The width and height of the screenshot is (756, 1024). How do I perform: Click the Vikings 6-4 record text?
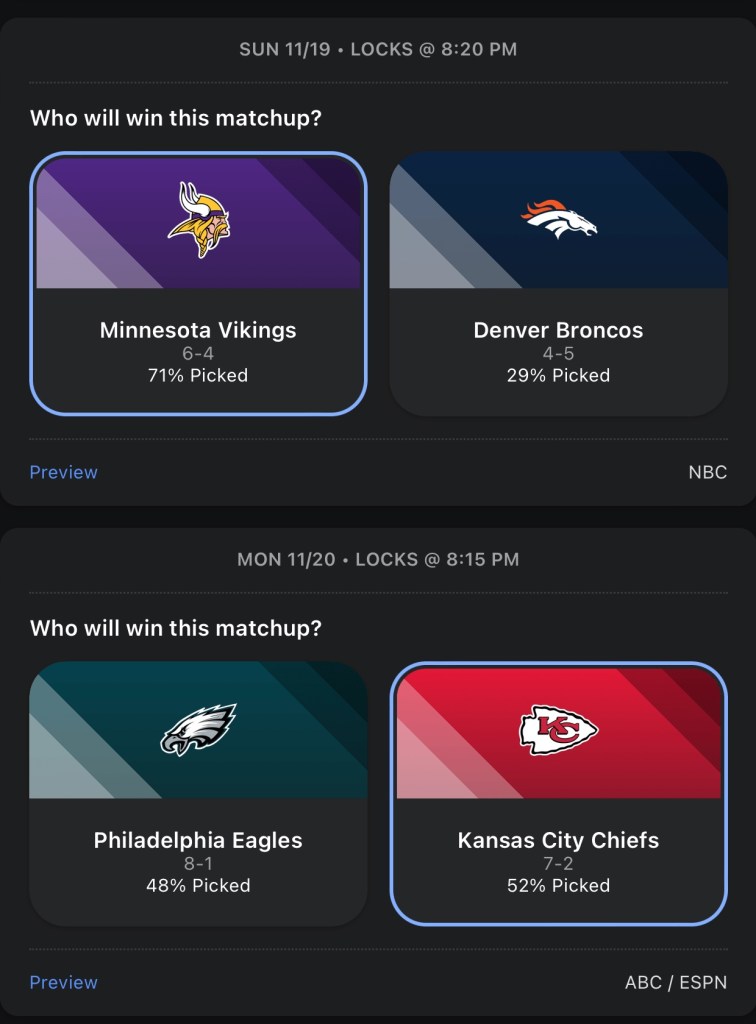coord(198,354)
